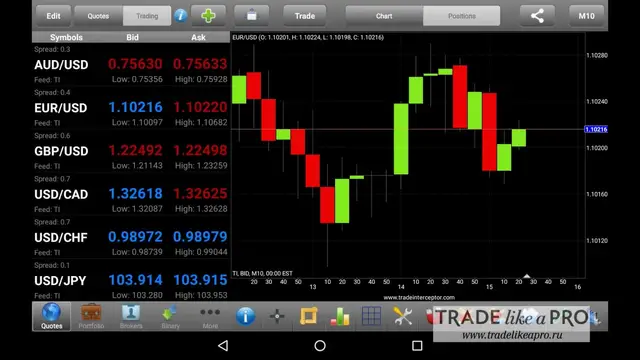This screenshot has height=360, width=640.
Task: Open the grid layout icon
Action: coord(371,316)
